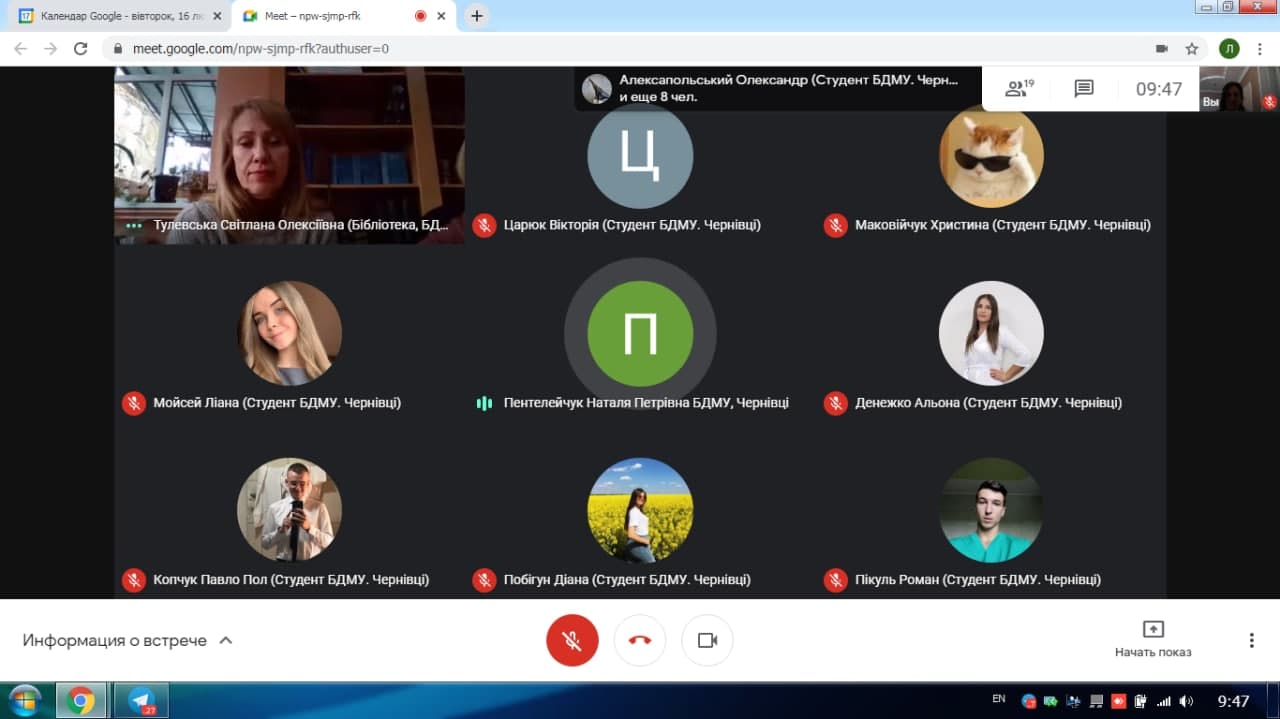The image size is (1280, 719).
Task: Reload the Meet page
Action: click(x=81, y=48)
